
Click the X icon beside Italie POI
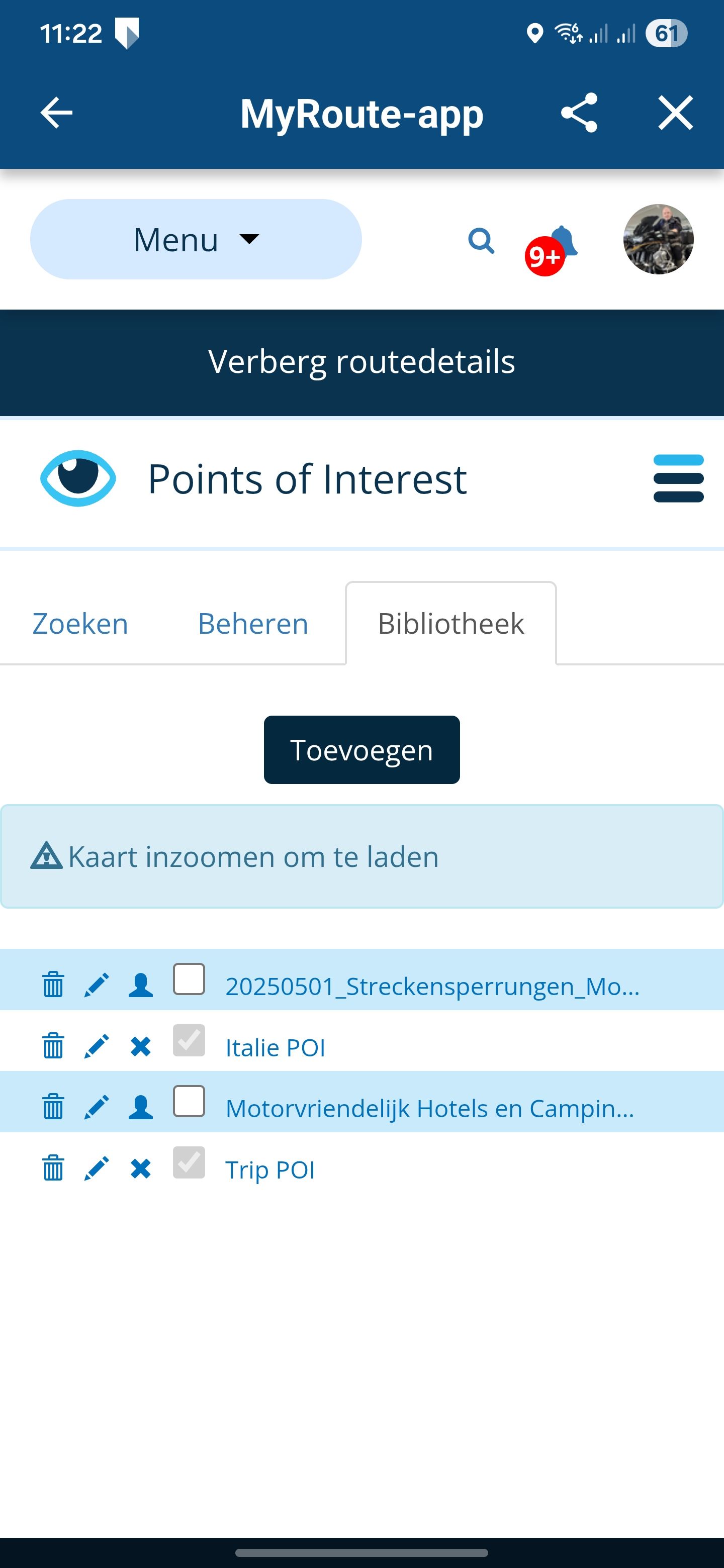141,1046
